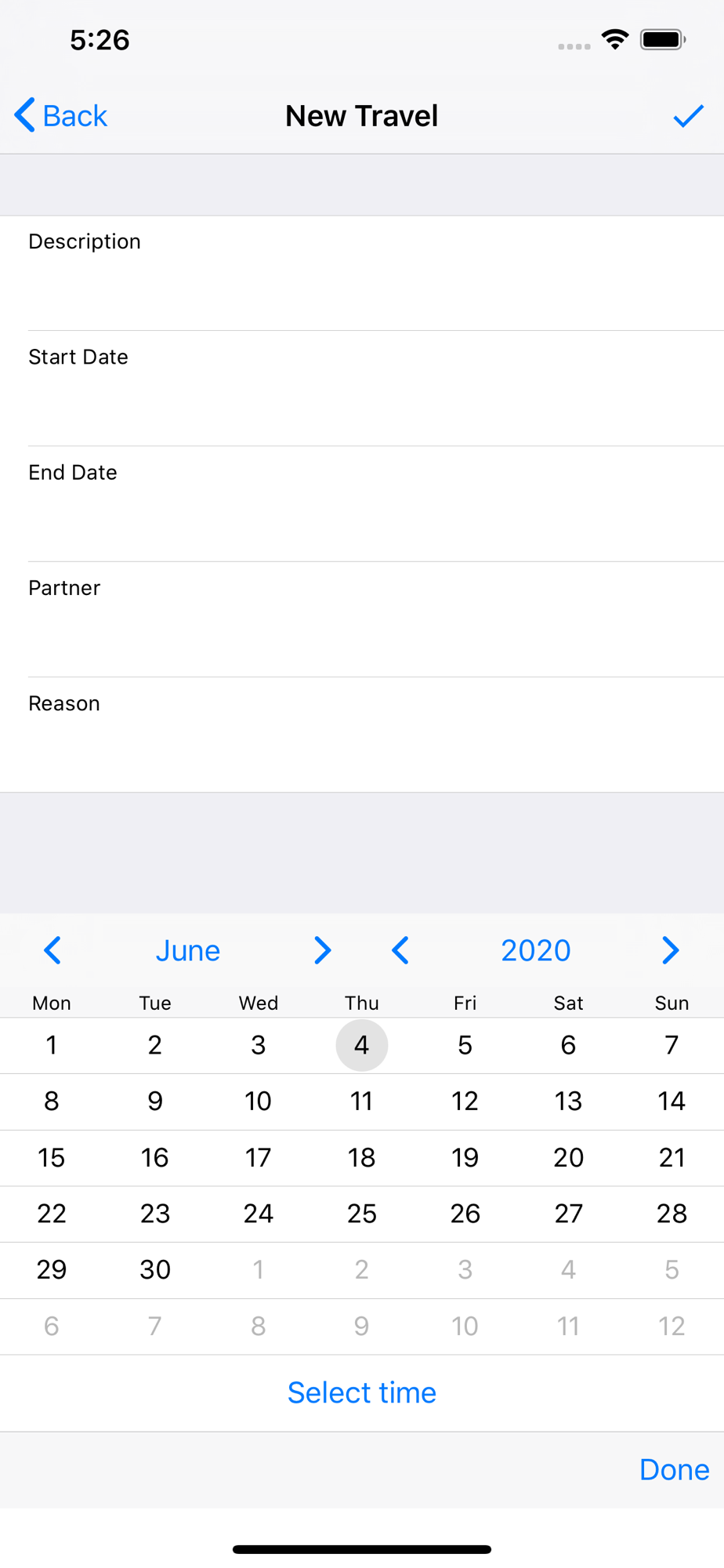724x1568 pixels.
Task: Advance to next year after 2020
Action: (670, 950)
